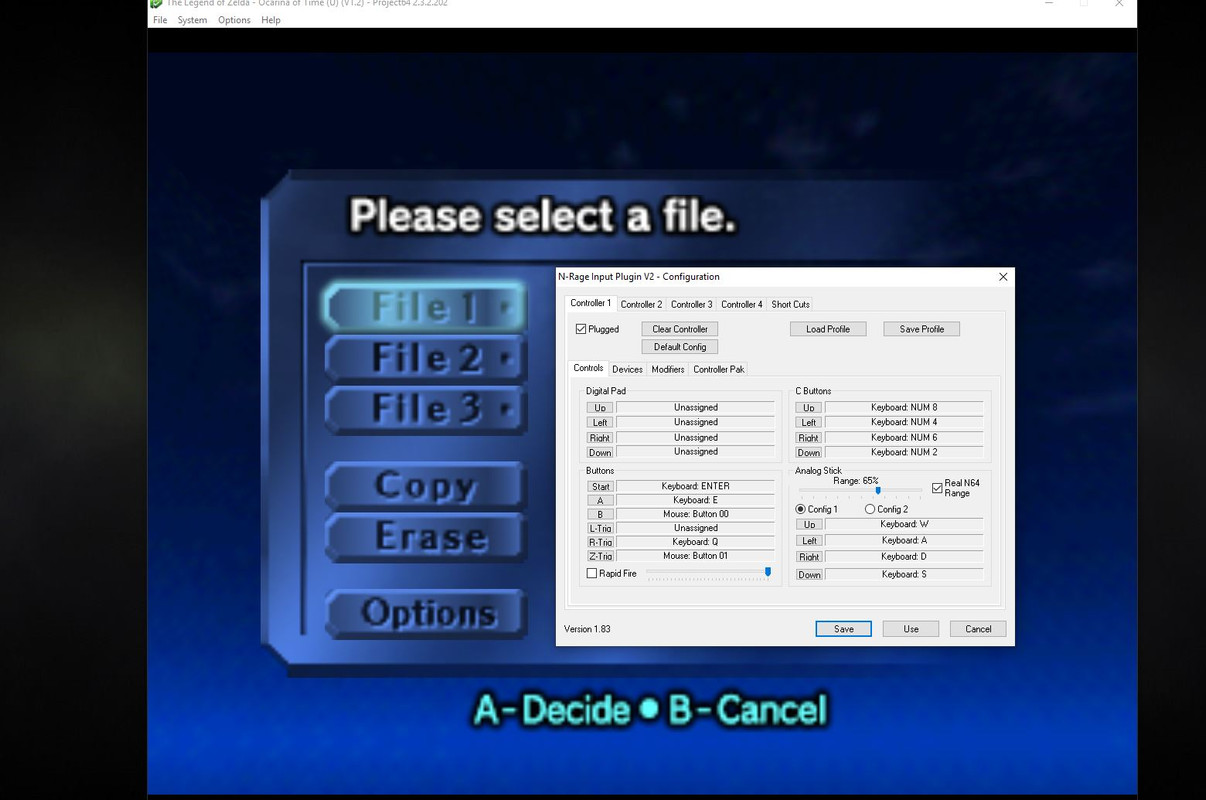Screen dimensions: 1206x800
Task: Assign the Digital Pad Left button
Action: point(600,423)
